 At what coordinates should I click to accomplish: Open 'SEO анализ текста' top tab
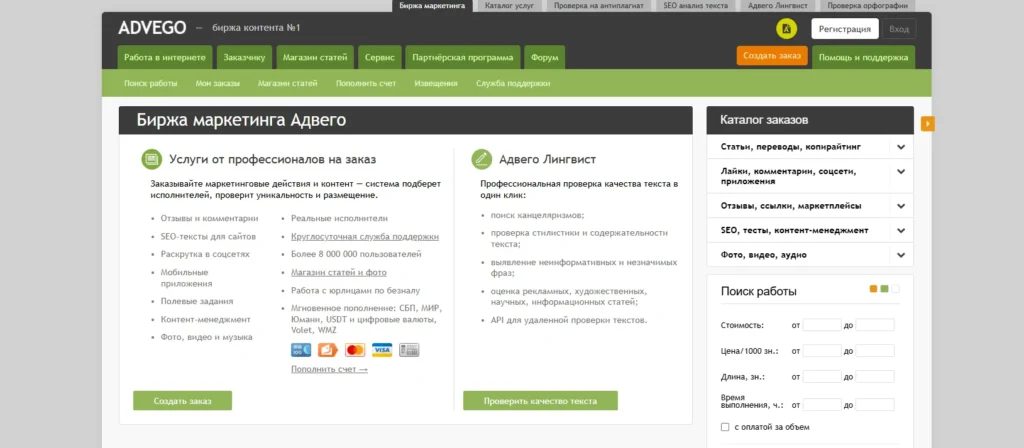point(696,5)
